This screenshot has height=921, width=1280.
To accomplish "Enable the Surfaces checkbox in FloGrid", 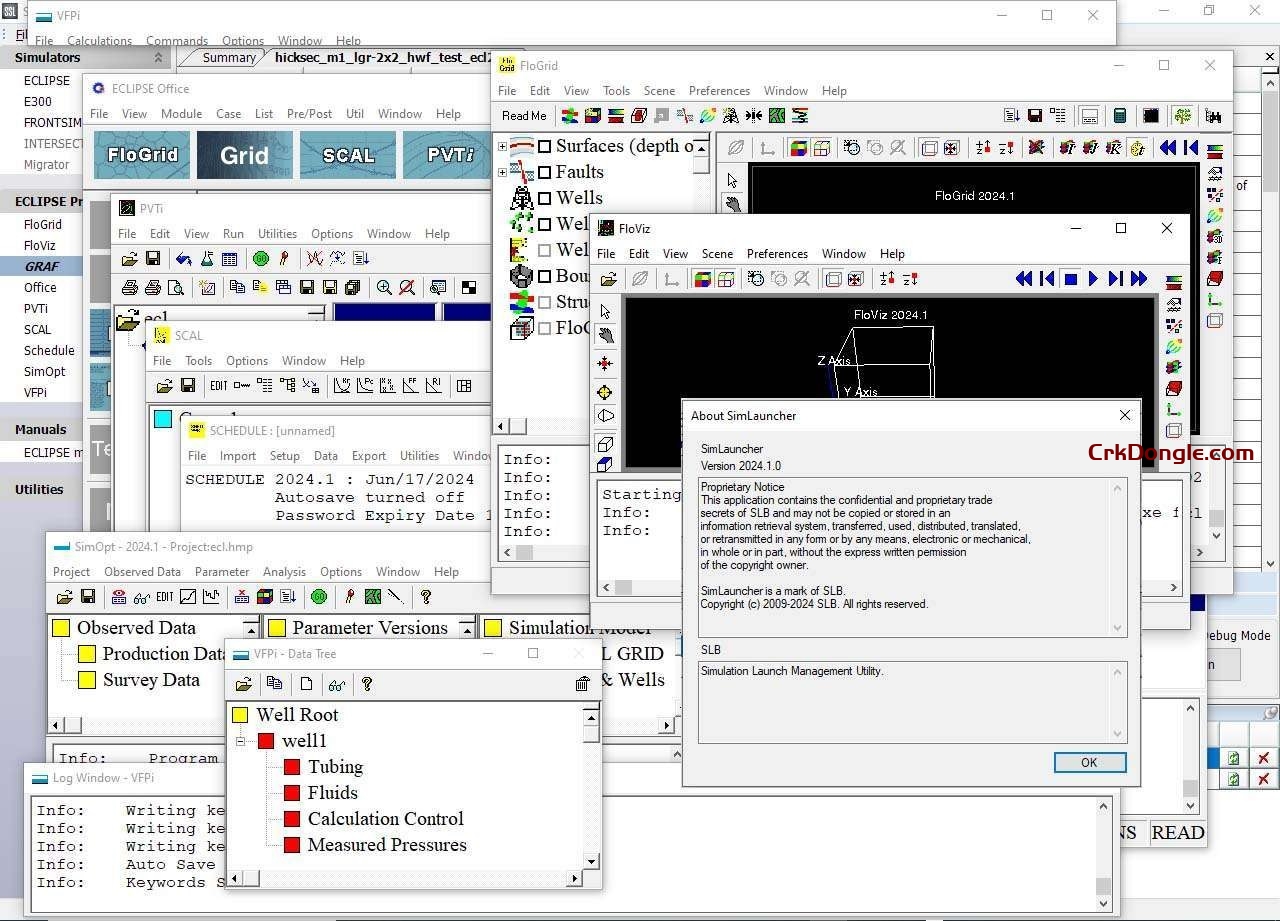I will click(x=545, y=145).
